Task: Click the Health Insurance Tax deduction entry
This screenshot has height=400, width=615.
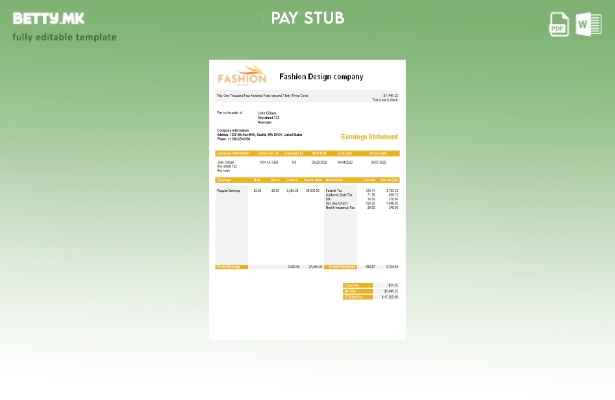Action: 340,208
